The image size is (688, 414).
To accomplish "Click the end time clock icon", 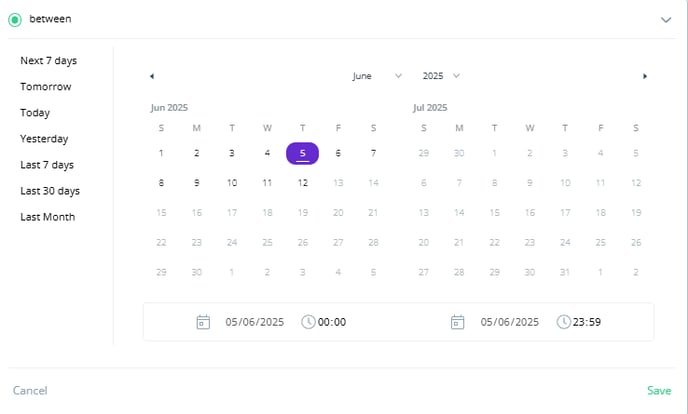I will point(564,322).
